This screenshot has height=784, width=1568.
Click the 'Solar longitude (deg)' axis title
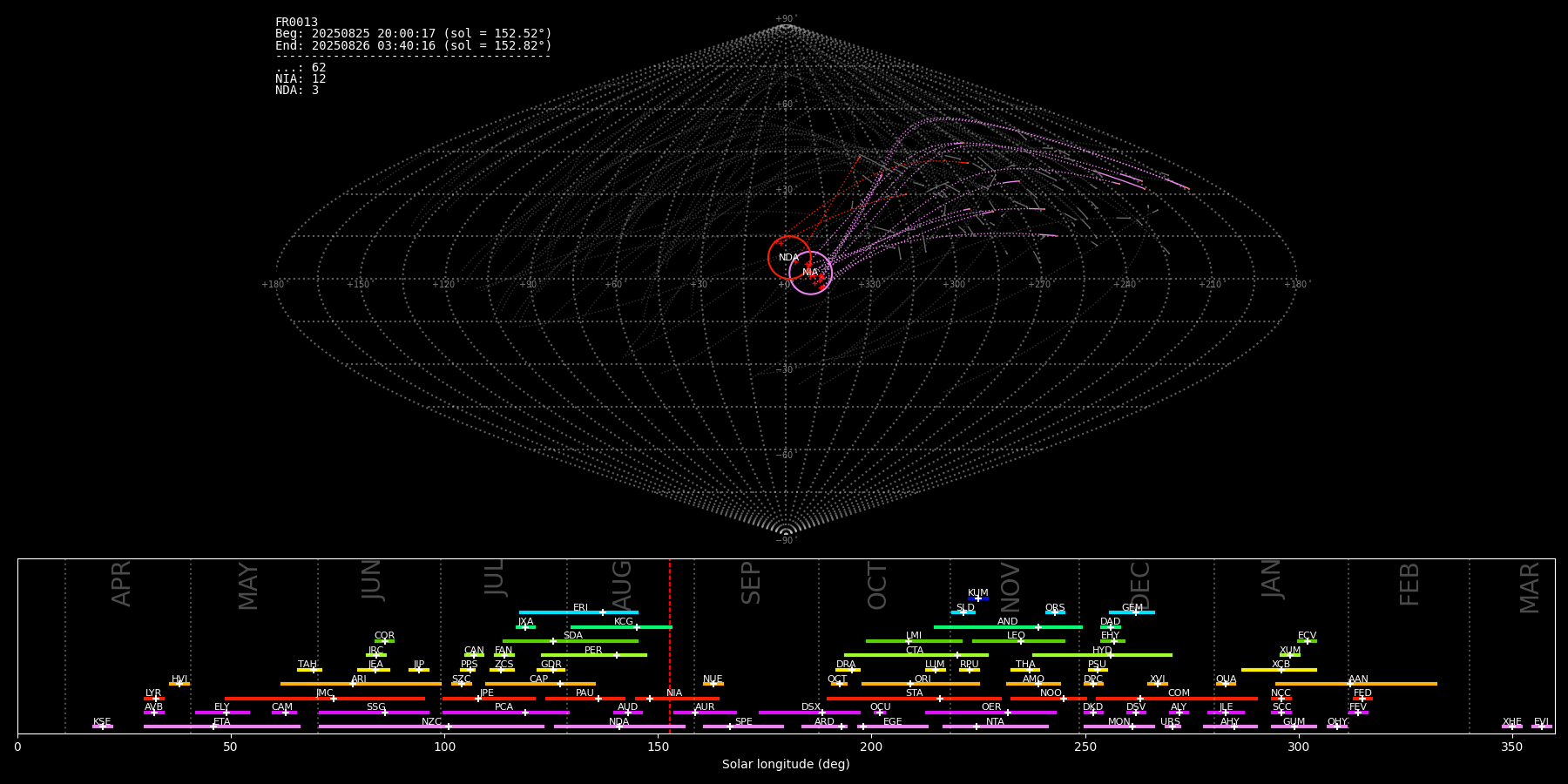pyautogui.click(x=786, y=764)
